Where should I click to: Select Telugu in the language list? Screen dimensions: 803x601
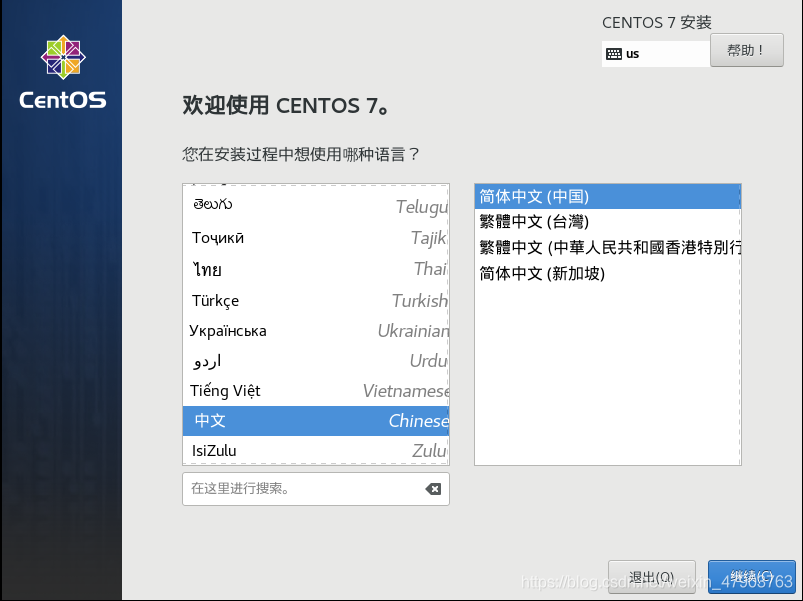pos(315,205)
